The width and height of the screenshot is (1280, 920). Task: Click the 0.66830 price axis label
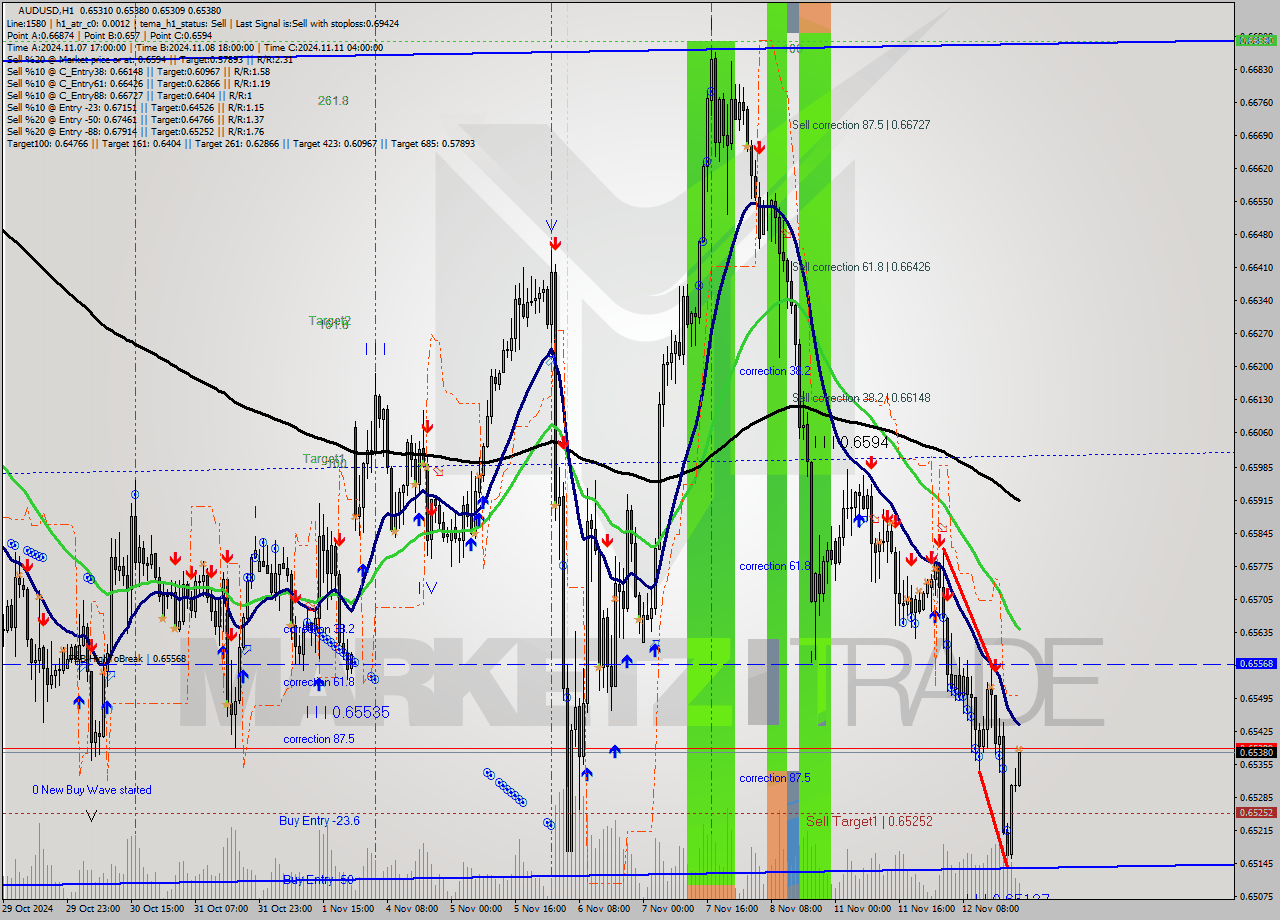click(x=1256, y=69)
